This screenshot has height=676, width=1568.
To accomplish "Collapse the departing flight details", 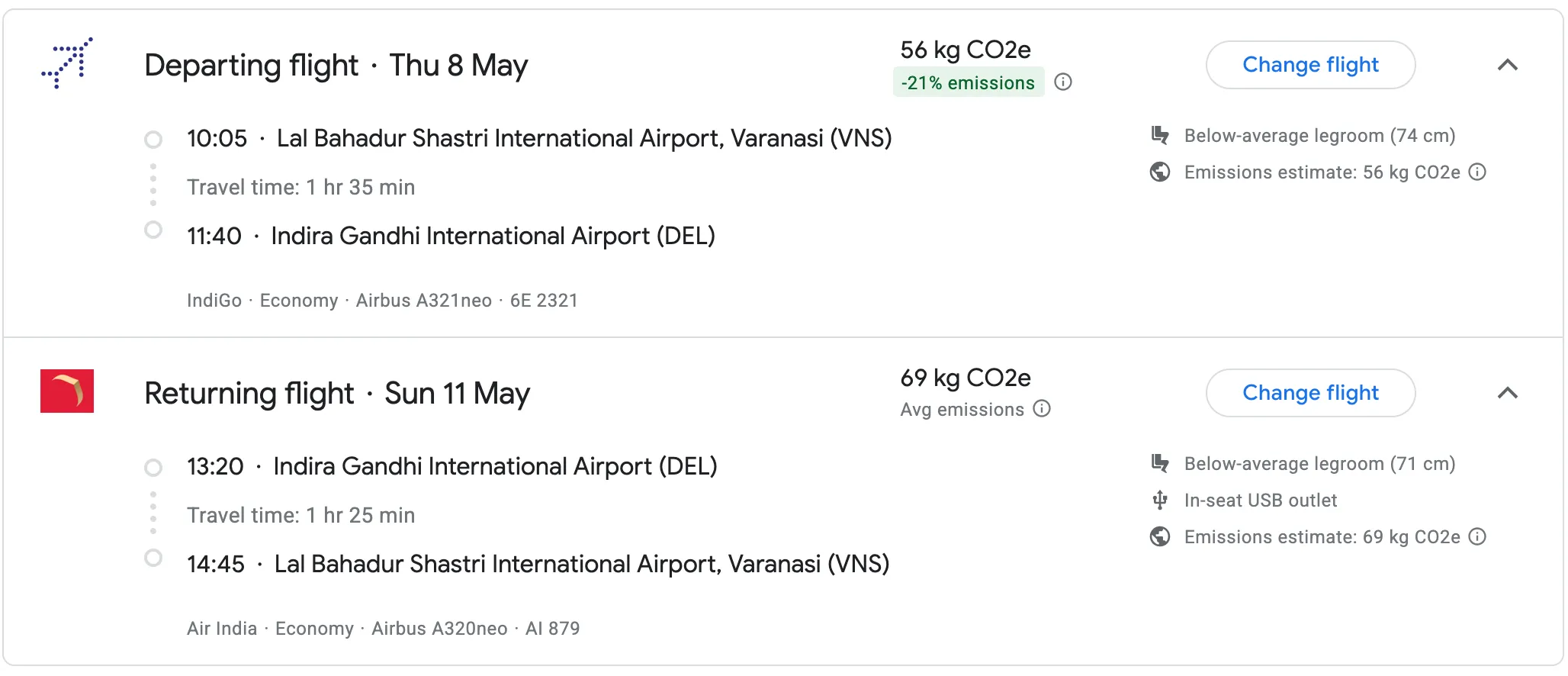I will [1508, 65].
